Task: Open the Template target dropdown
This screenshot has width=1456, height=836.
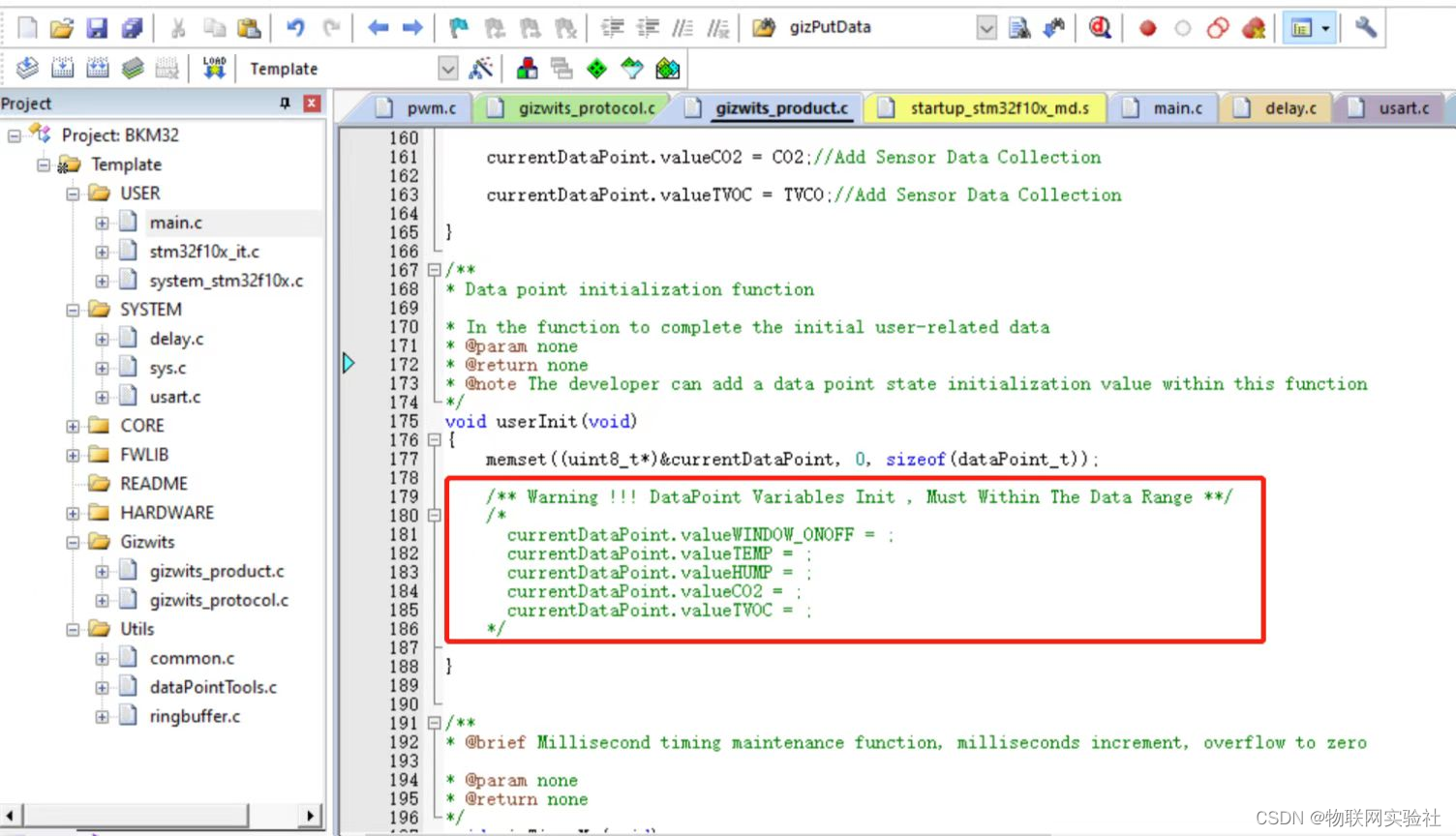Action: [447, 68]
